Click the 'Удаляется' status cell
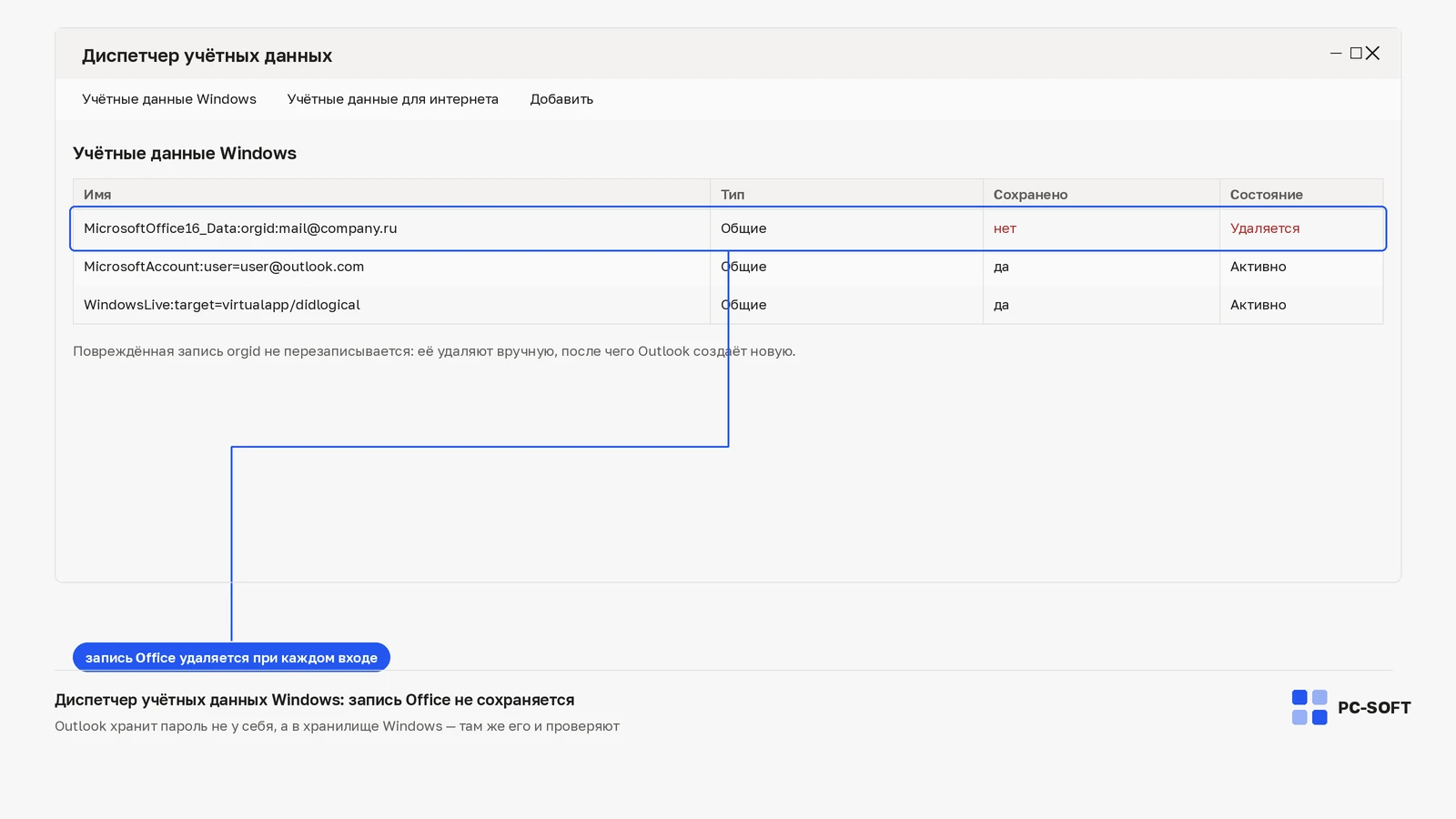The height and width of the screenshot is (819, 1456). point(1265,228)
